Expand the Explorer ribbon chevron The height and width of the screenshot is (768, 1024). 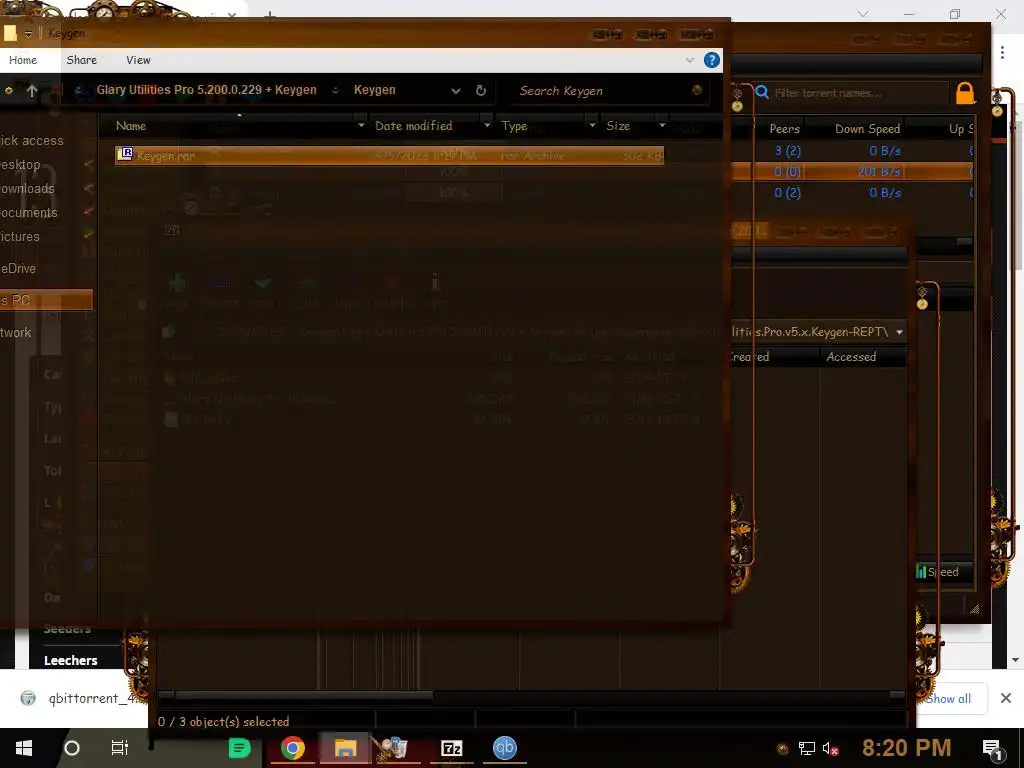[x=690, y=60]
